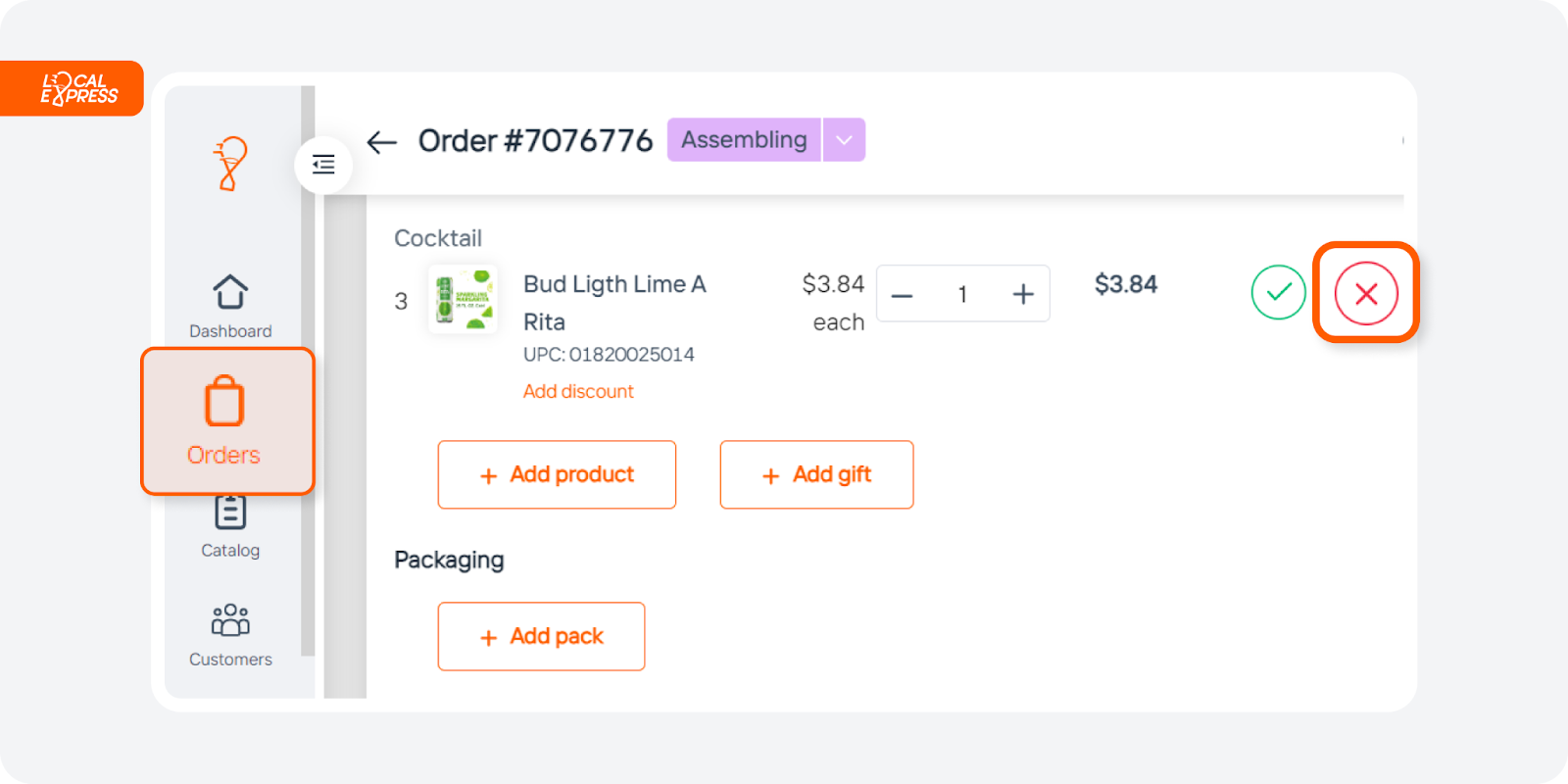Screen dimensions: 1568x784
Task: Go to Customers section
Action: click(x=230, y=635)
